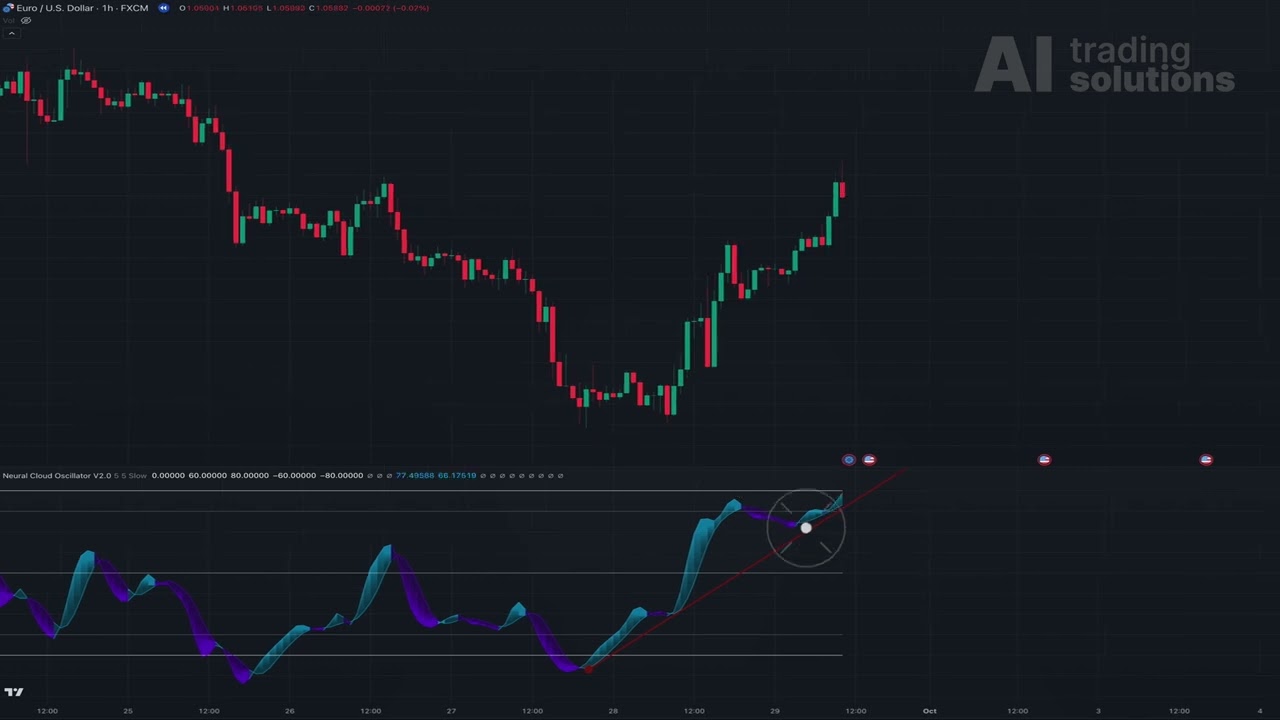Viewport: 1280px width, 720px height.
Task: Open the US flag event marker next to blue marker
Action: (869, 460)
